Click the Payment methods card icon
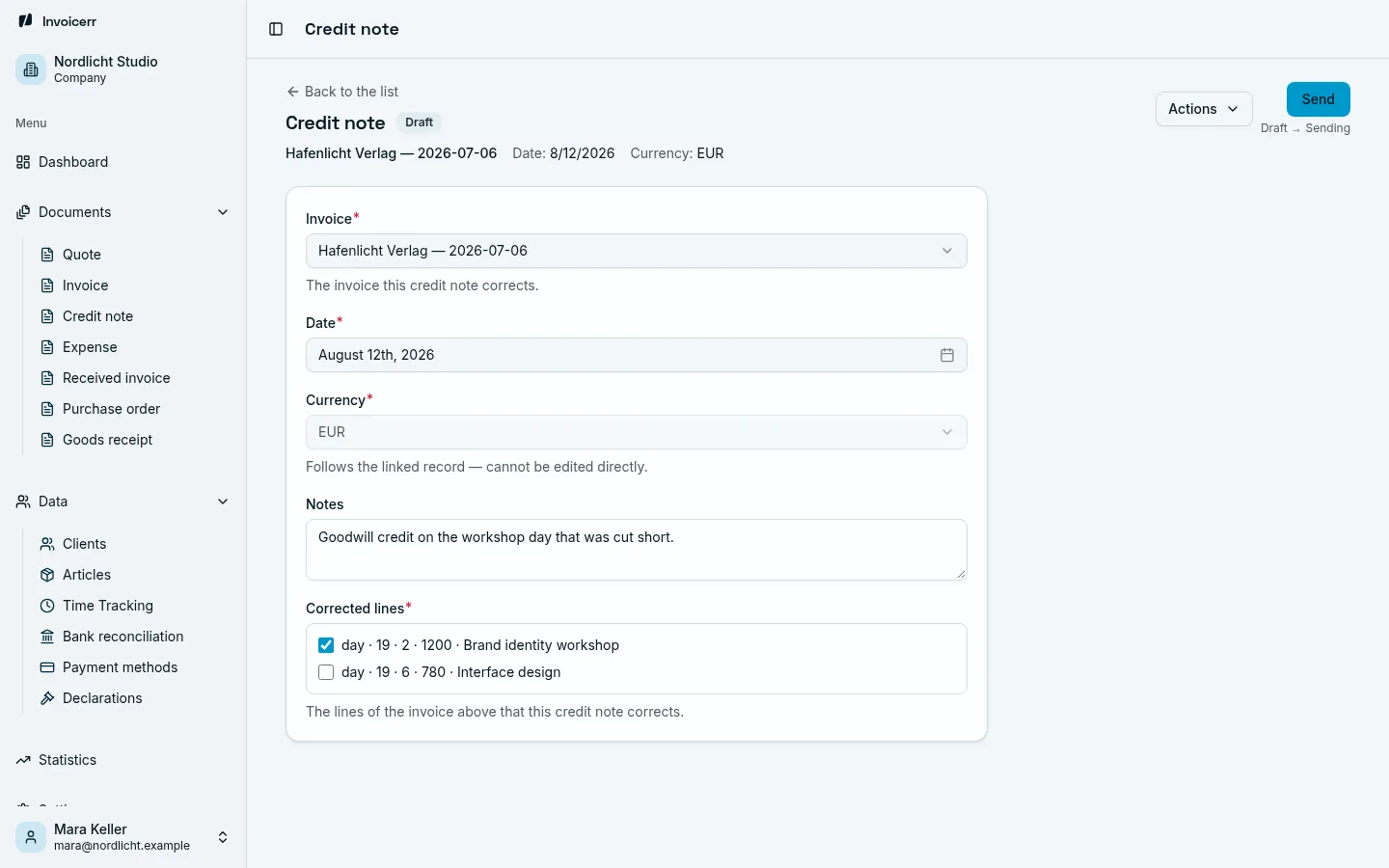This screenshot has width=1389, height=868. [x=47, y=667]
